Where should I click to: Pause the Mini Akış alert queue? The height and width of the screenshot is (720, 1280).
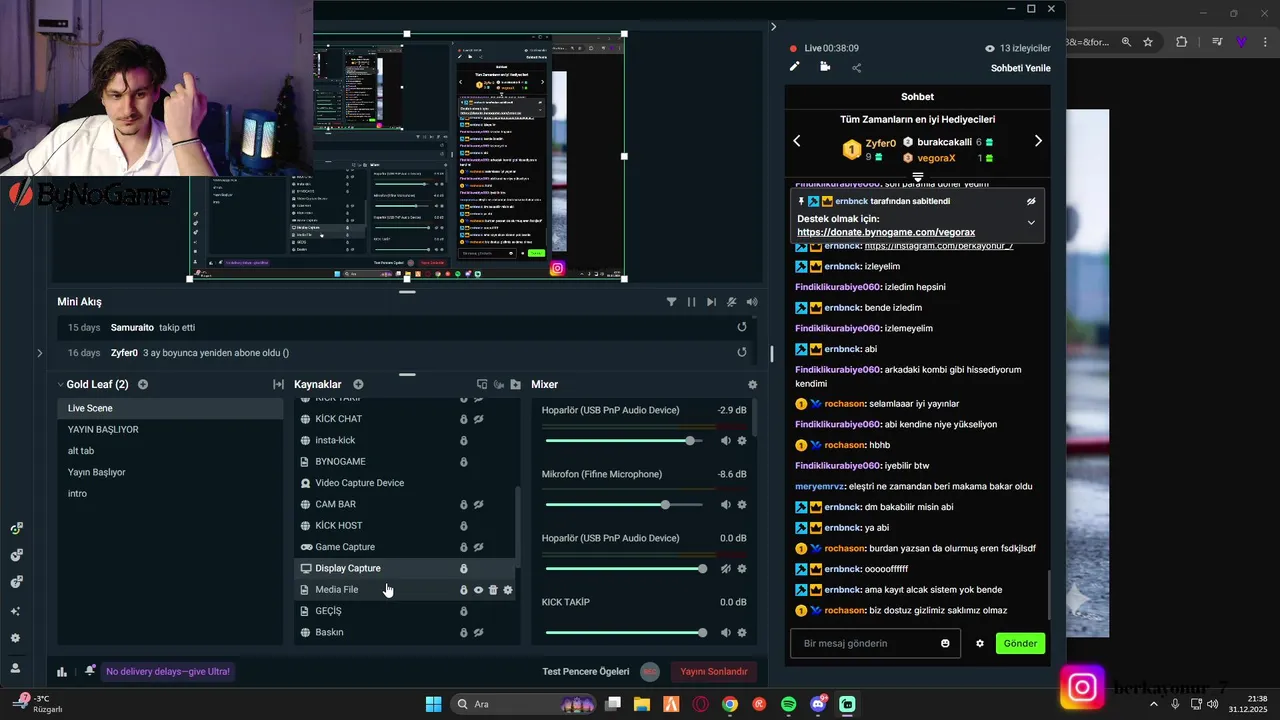point(691,302)
